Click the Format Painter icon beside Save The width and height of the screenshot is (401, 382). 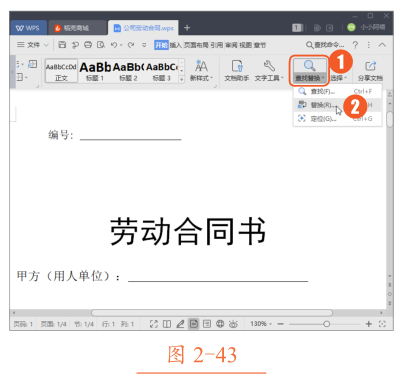pyautogui.click(x=75, y=45)
